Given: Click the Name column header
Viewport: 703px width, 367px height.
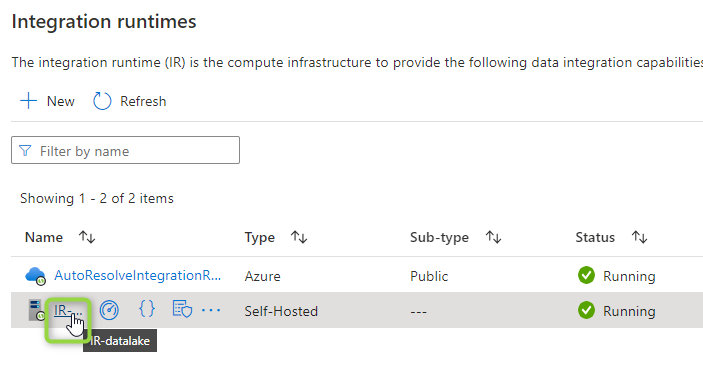Looking at the screenshot, I should 44,237.
